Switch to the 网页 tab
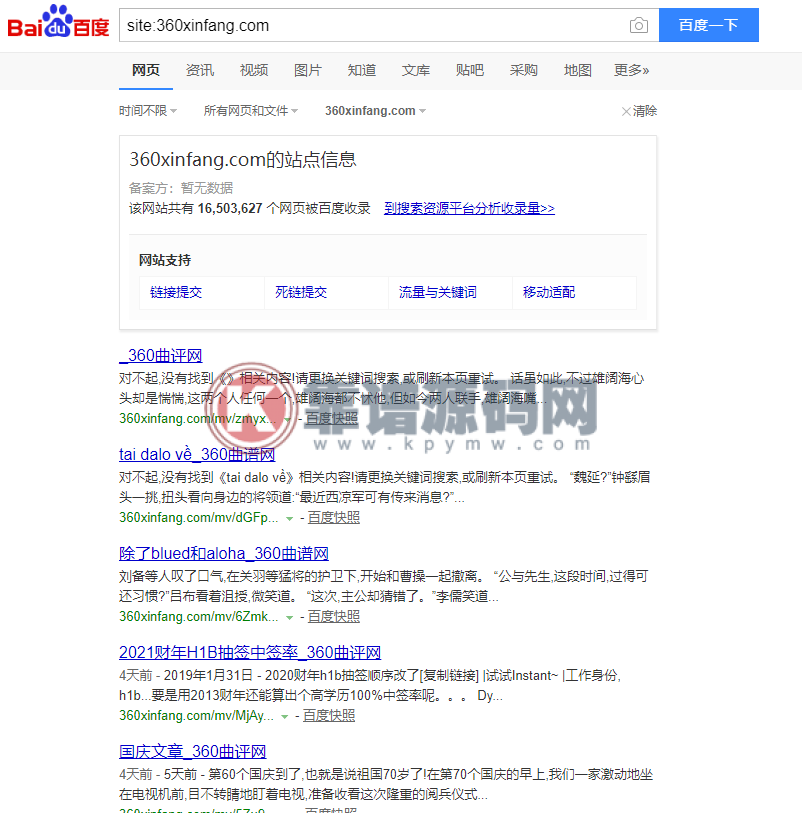Screen dimensions: 802x813 (x=146, y=70)
